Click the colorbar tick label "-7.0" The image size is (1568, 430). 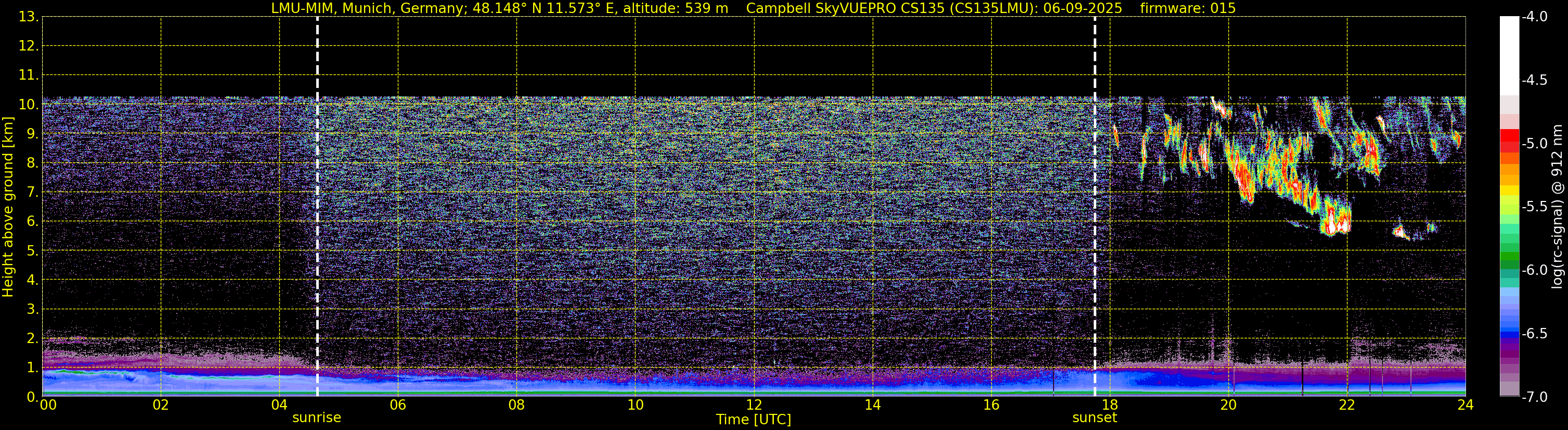point(1535,397)
